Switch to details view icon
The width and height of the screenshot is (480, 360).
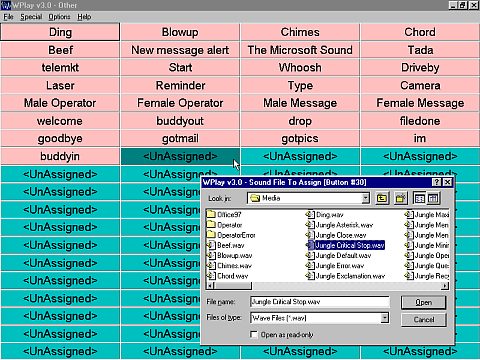click(x=433, y=198)
